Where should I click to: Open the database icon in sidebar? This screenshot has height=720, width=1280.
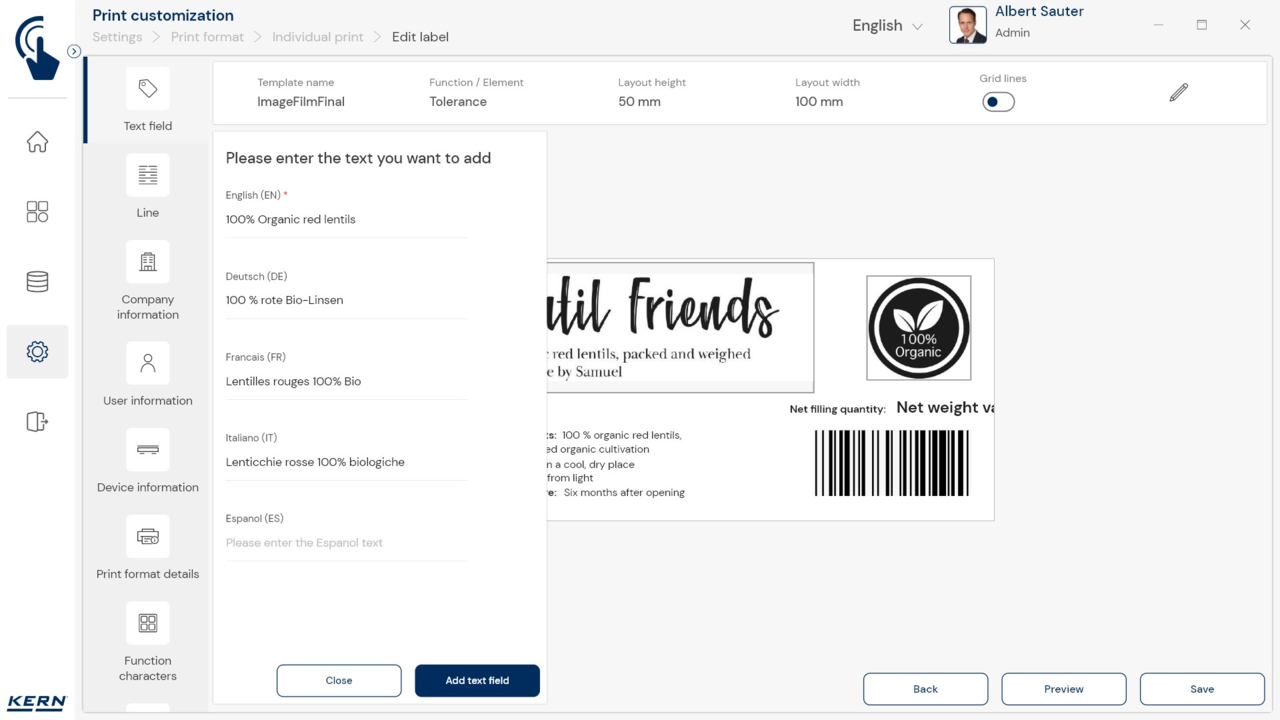tap(37, 282)
